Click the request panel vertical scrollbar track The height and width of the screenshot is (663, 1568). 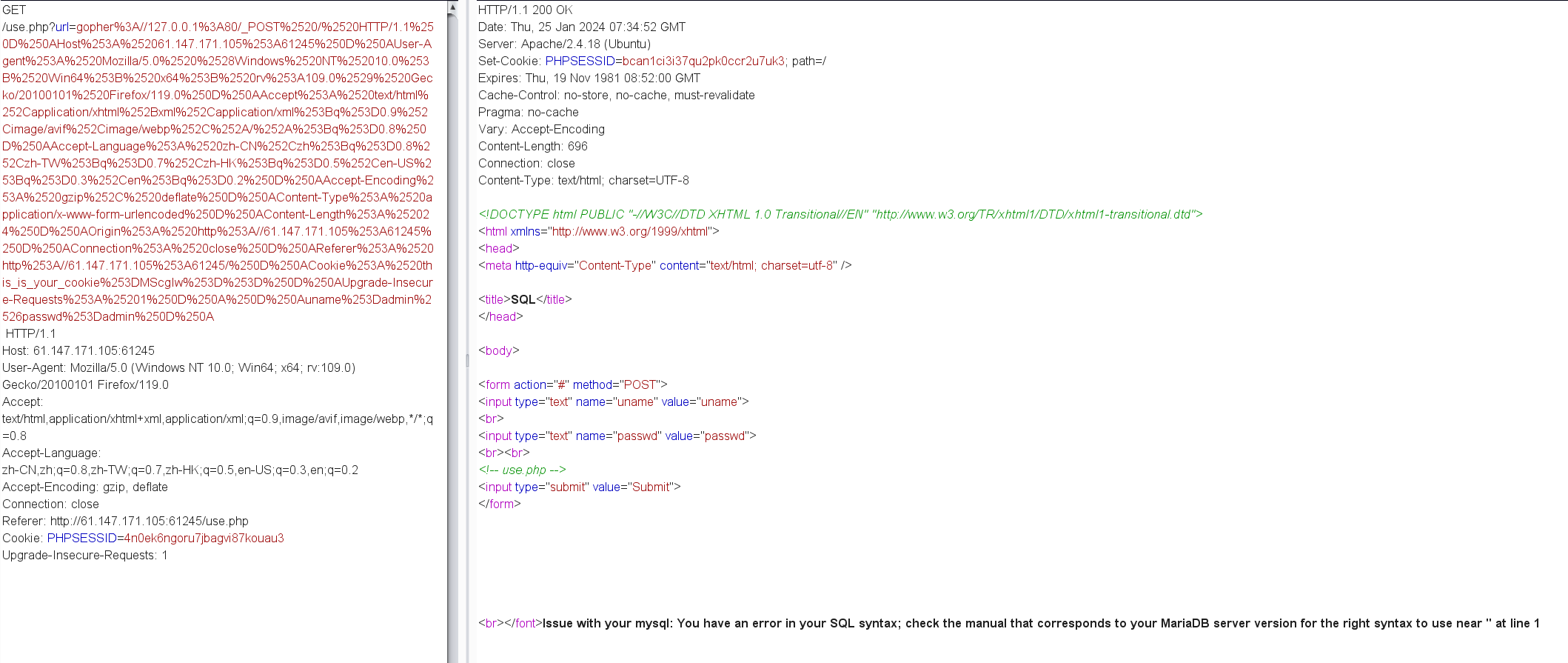click(x=452, y=338)
